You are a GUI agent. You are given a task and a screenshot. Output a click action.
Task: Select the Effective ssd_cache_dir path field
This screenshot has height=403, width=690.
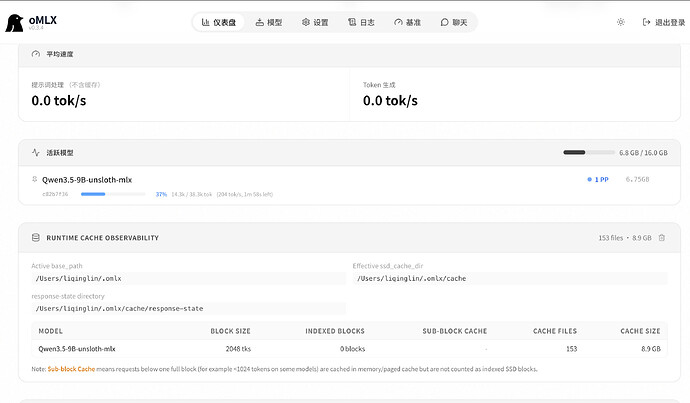(x=510, y=278)
